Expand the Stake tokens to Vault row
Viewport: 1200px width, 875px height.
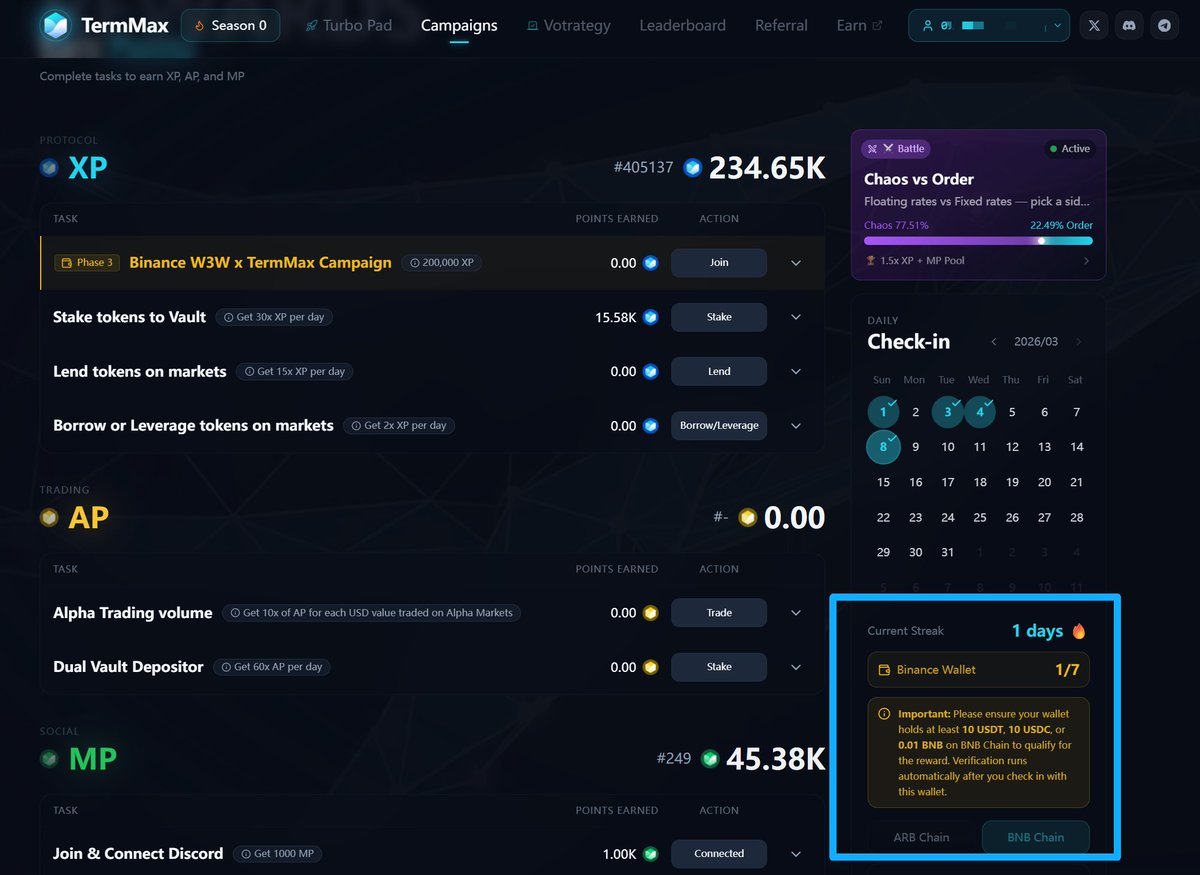796,317
